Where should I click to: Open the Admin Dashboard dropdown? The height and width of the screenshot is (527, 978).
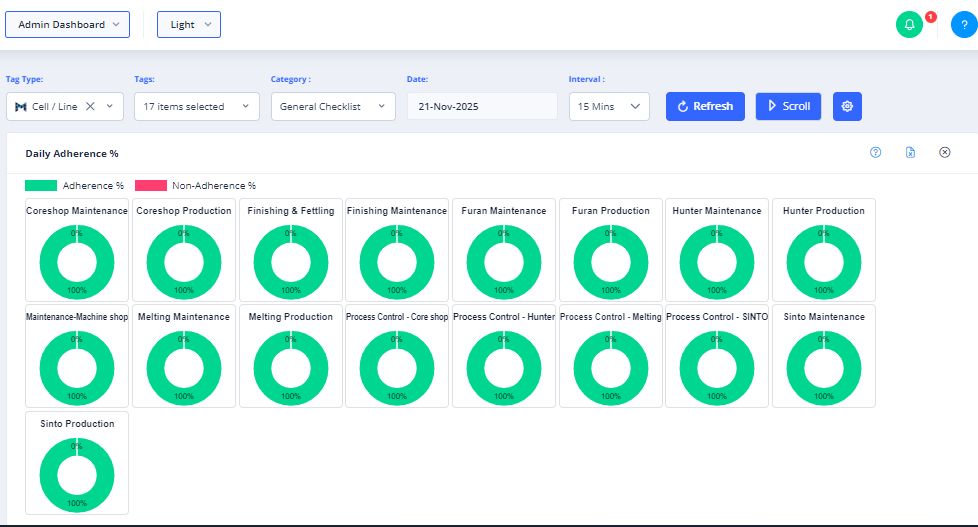tap(67, 25)
